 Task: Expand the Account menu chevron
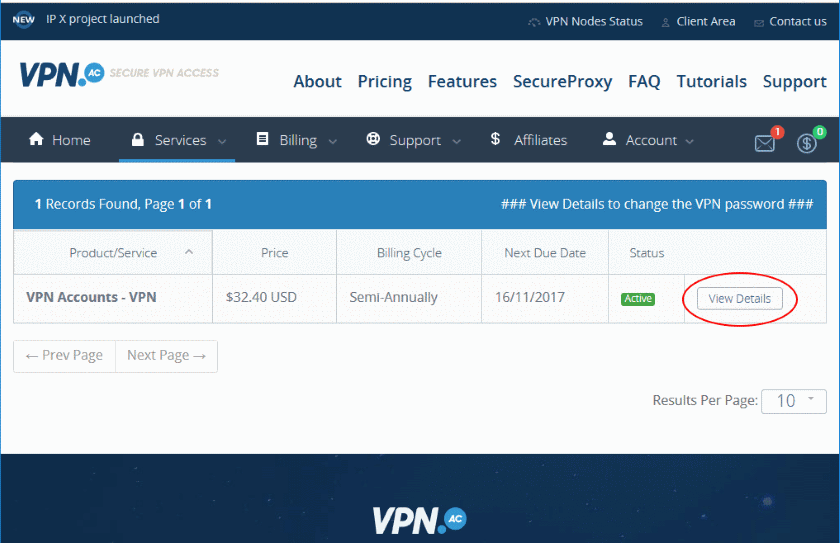pyautogui.click(x=689, y=141)
